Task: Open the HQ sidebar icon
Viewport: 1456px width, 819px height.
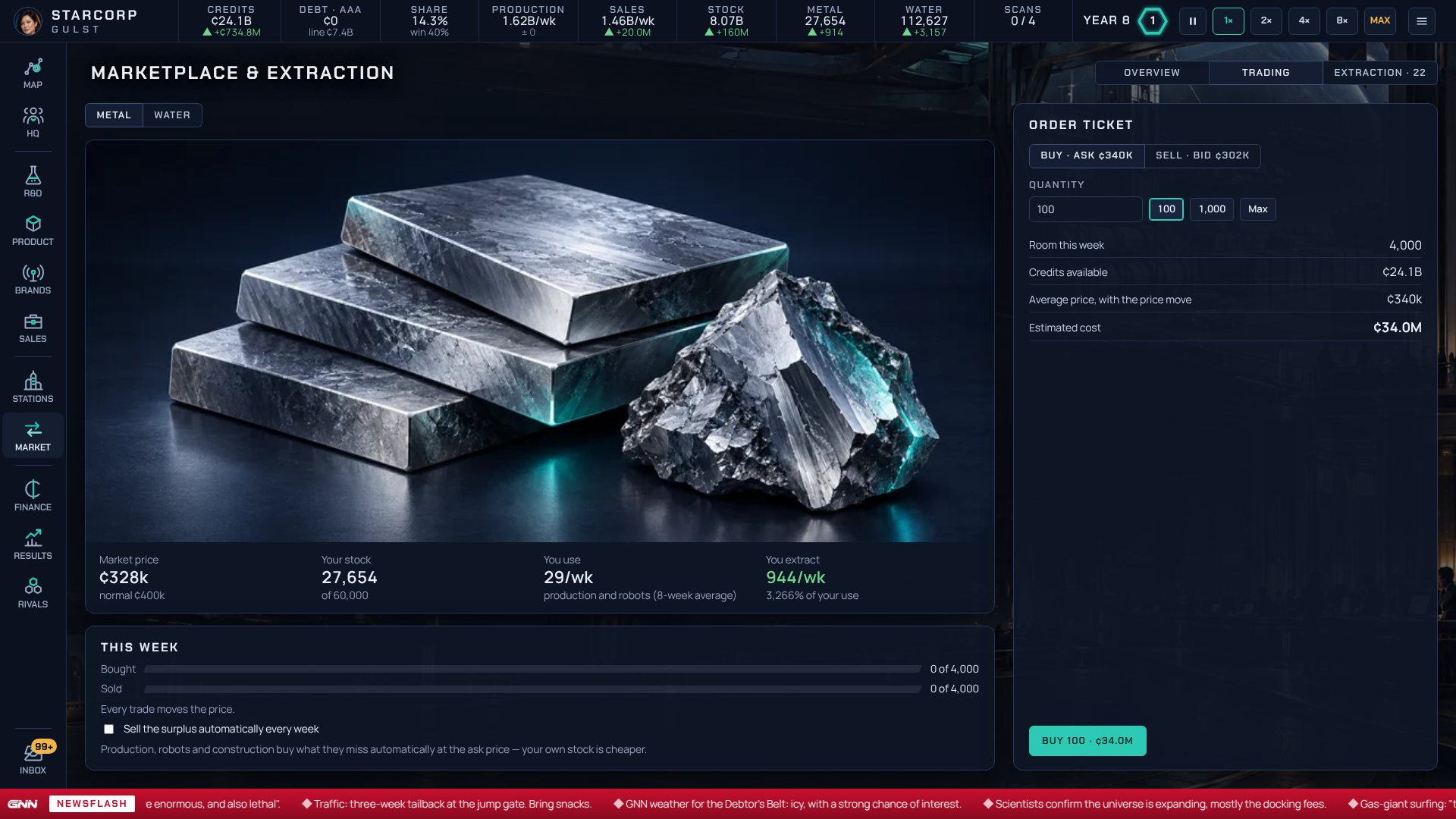Action: tap(33, 122)
